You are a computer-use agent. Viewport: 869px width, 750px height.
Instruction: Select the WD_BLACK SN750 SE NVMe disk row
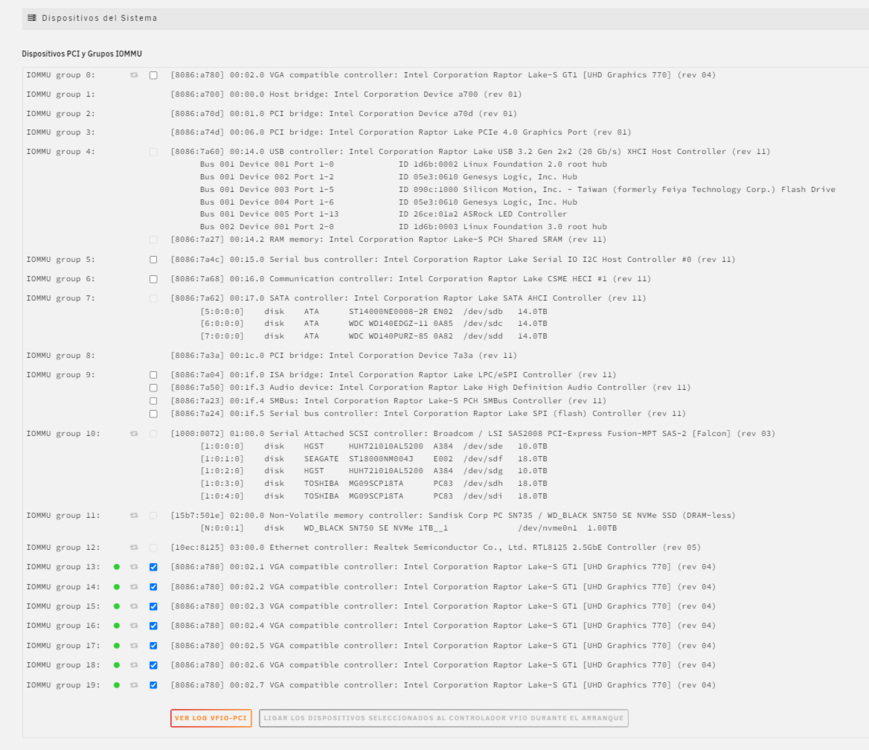(408, 528)
